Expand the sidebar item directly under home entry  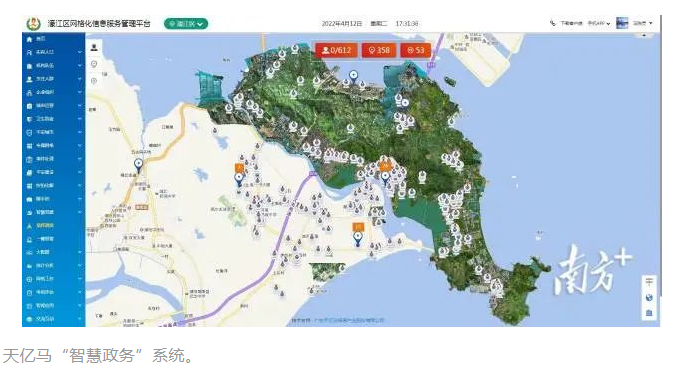click(x=54, y=52)
